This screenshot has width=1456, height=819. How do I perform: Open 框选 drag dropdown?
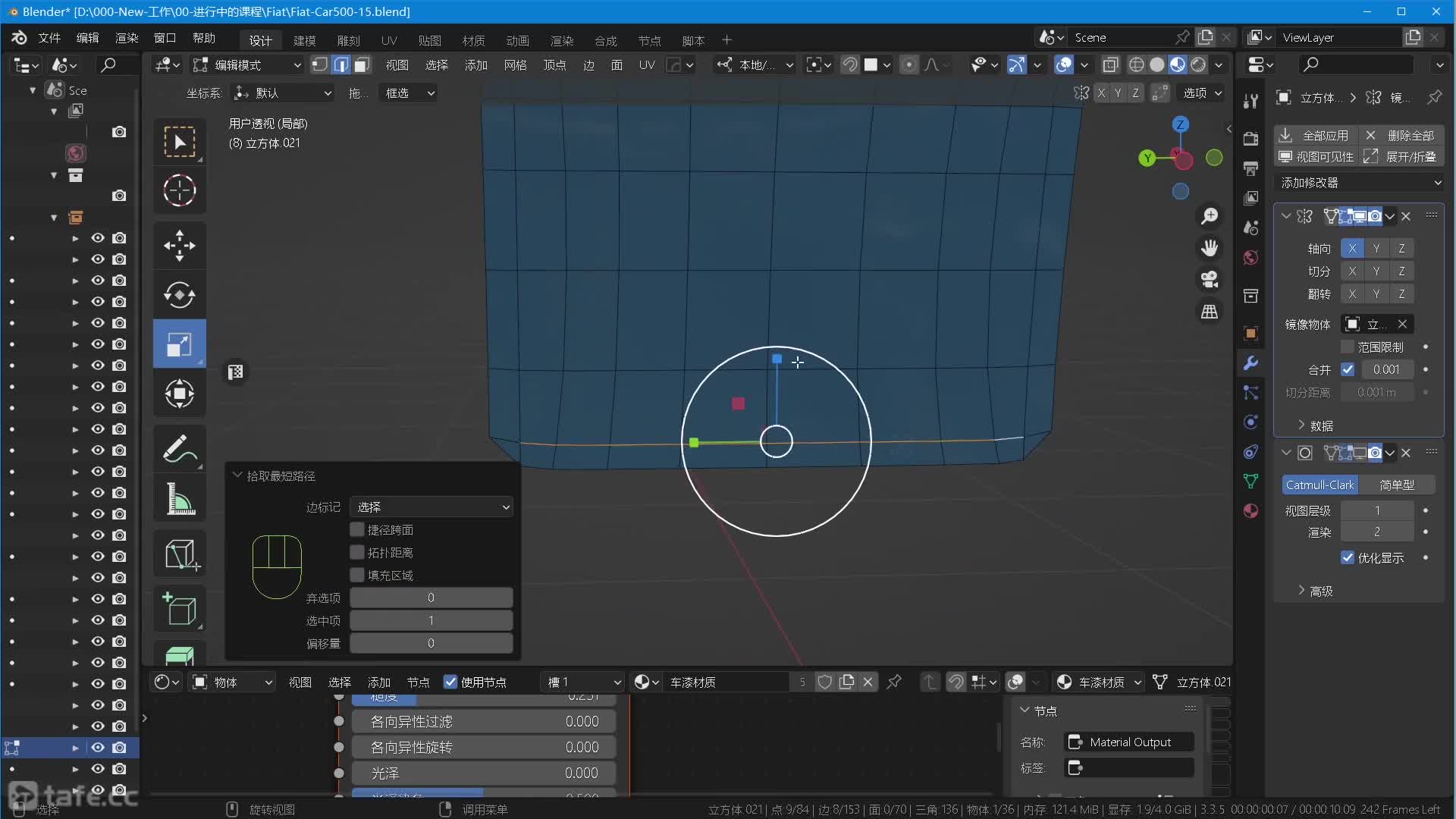click(x=408, y=93)
